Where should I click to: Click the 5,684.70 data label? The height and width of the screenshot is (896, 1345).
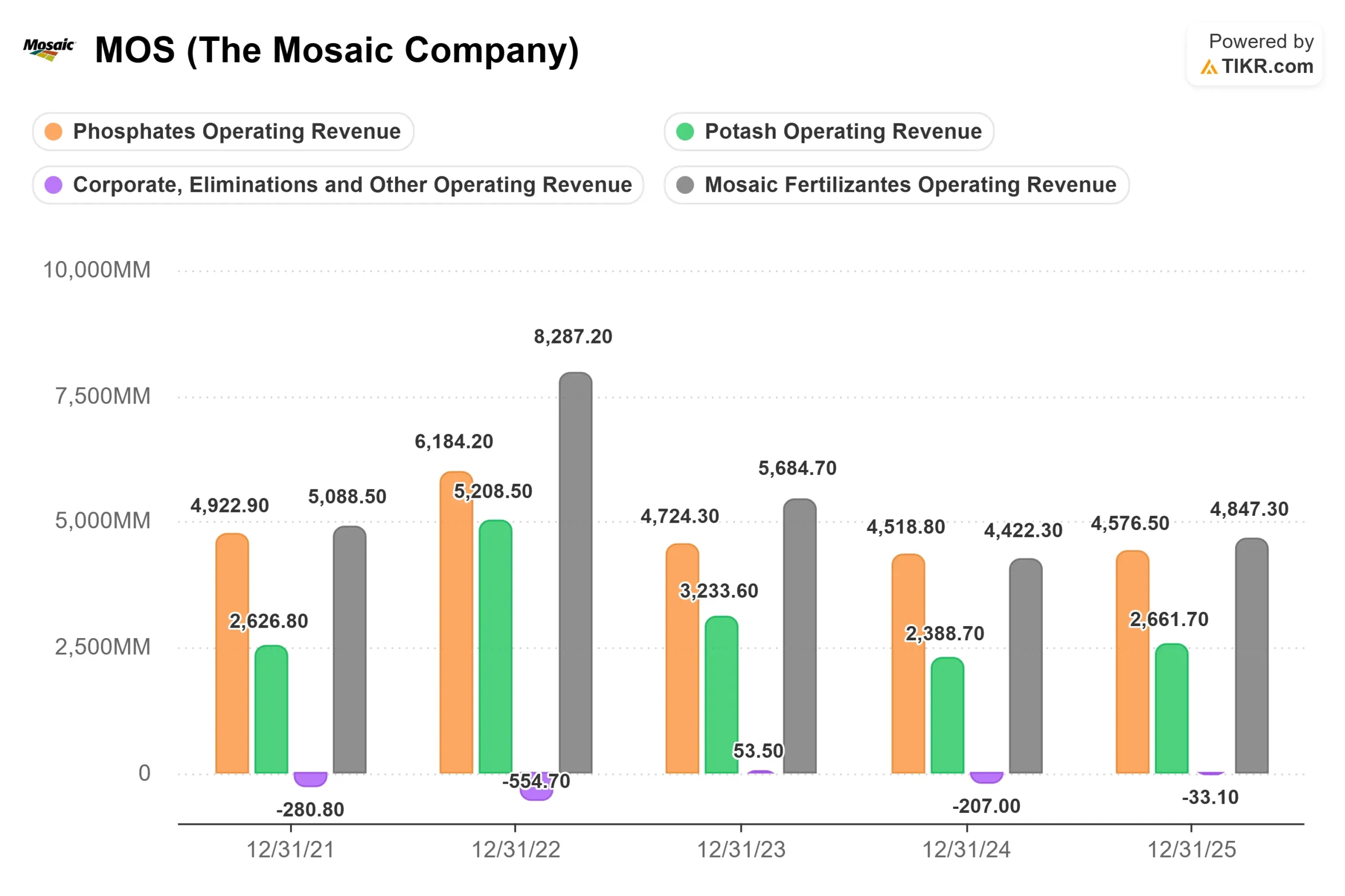click(797, 468)
